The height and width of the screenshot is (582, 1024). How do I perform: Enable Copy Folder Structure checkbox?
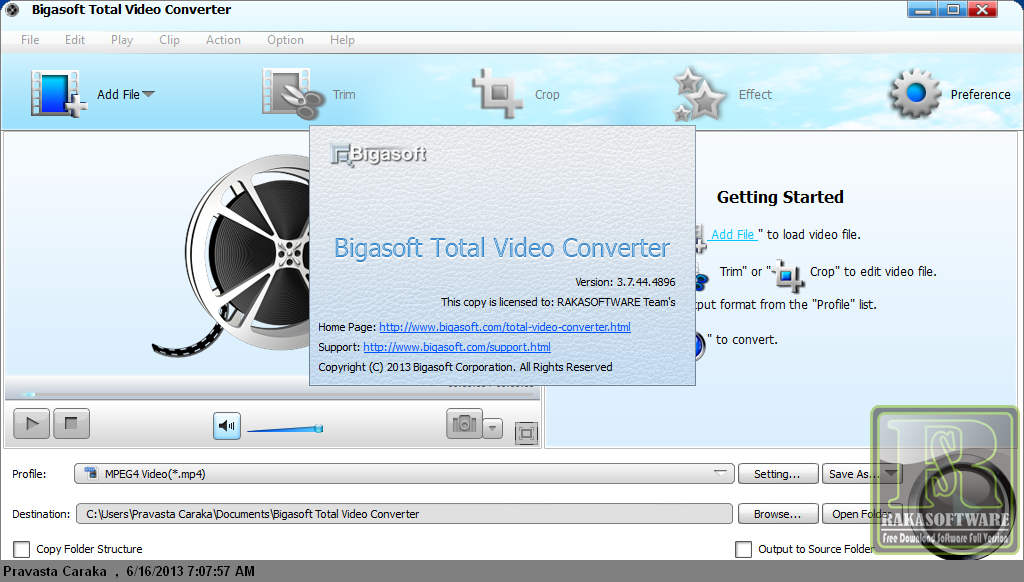click(x=22, y=549)
